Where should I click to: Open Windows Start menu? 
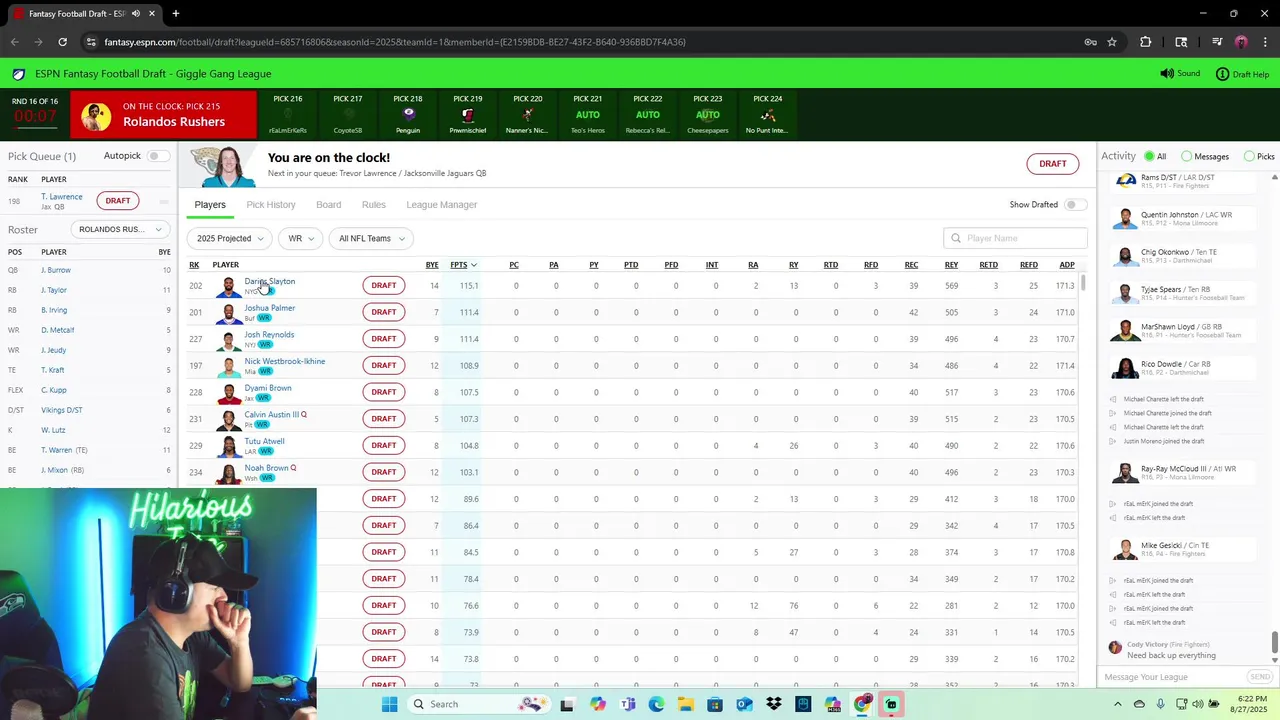tap(390, 704)
